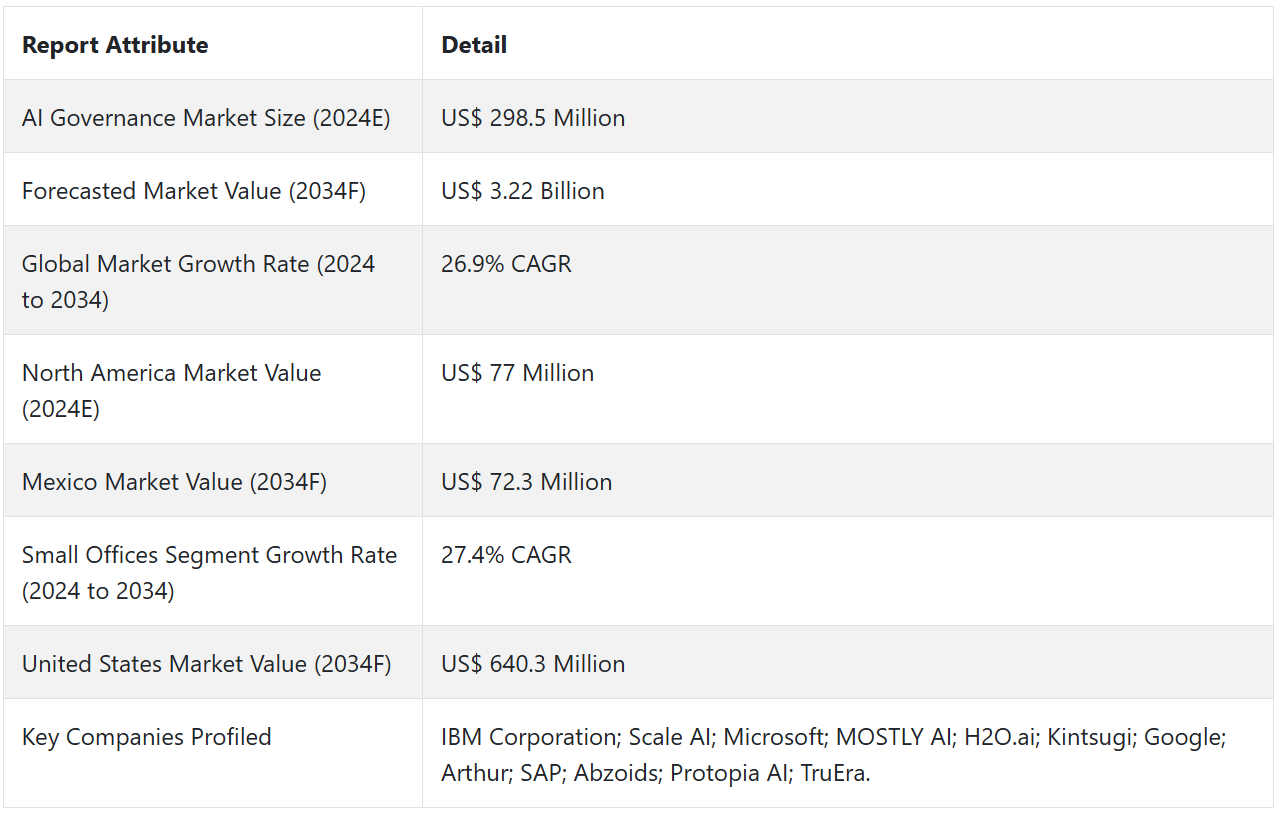
Task: Select the "Small Offices Segment Growth Rate" cell
Action: coord(209,572)
